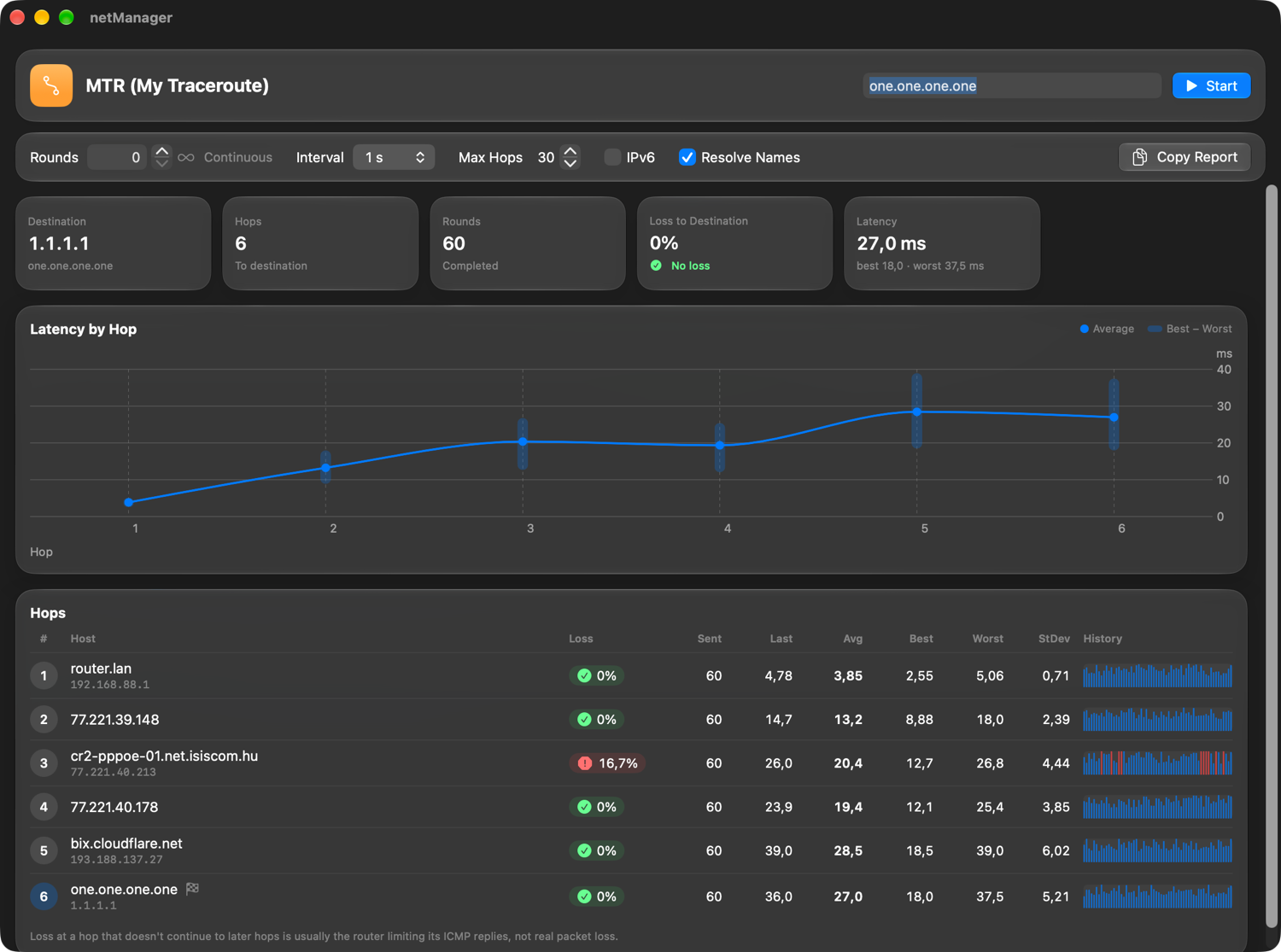Viewport: 1281px width, 952px height.
Task: Click the green check icon beside No loss
Action: click(x=656, y=266)
